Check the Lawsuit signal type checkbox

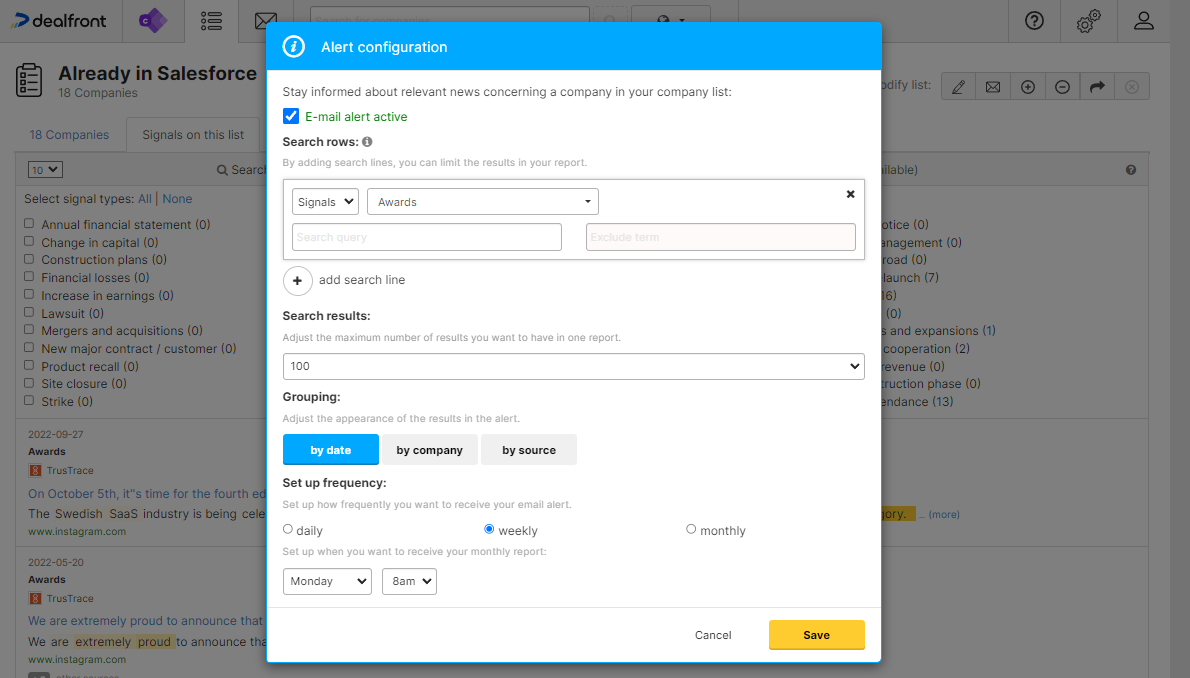point(29,312)
